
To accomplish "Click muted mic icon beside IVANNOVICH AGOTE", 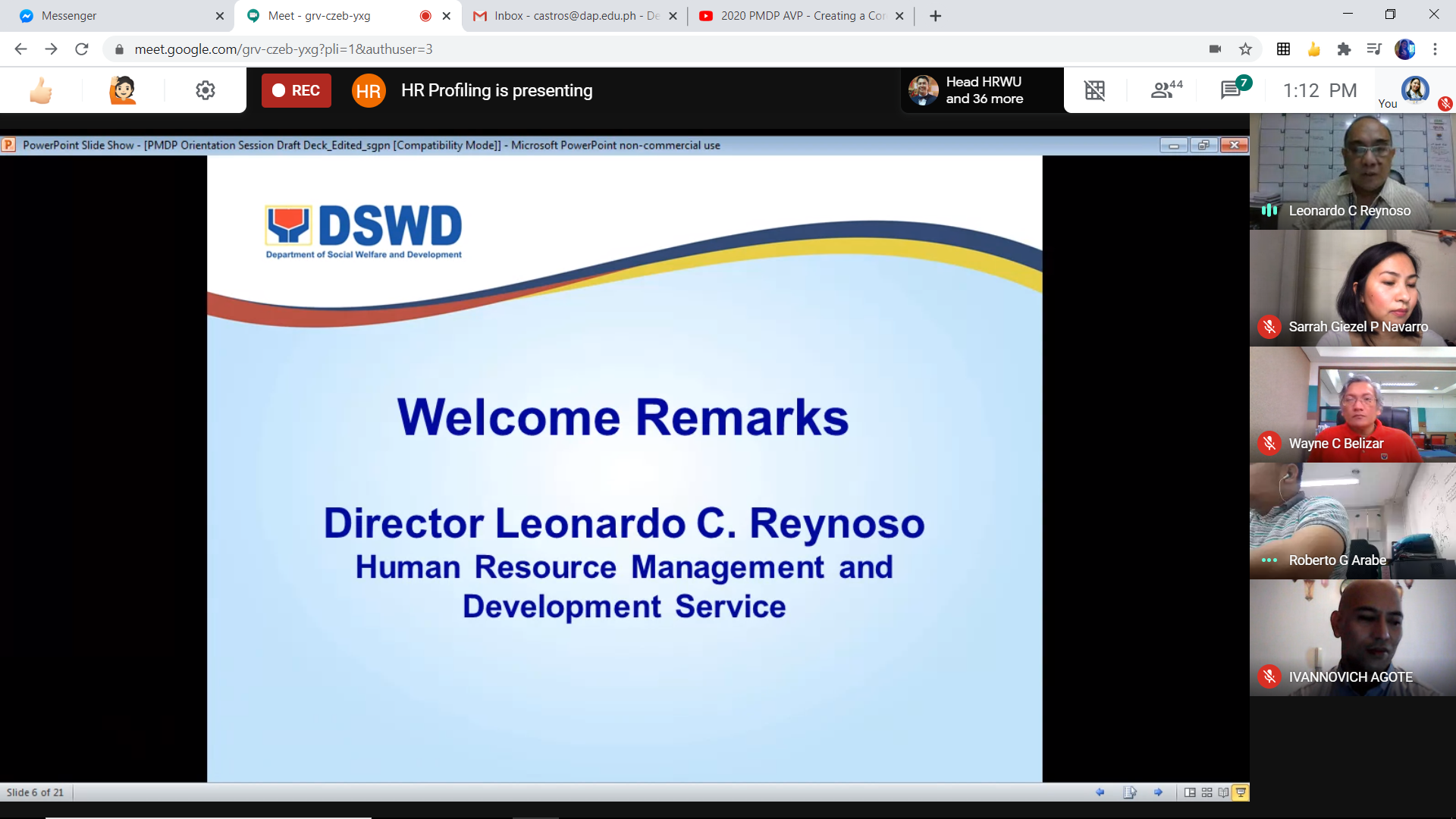I will [1269, 676].
